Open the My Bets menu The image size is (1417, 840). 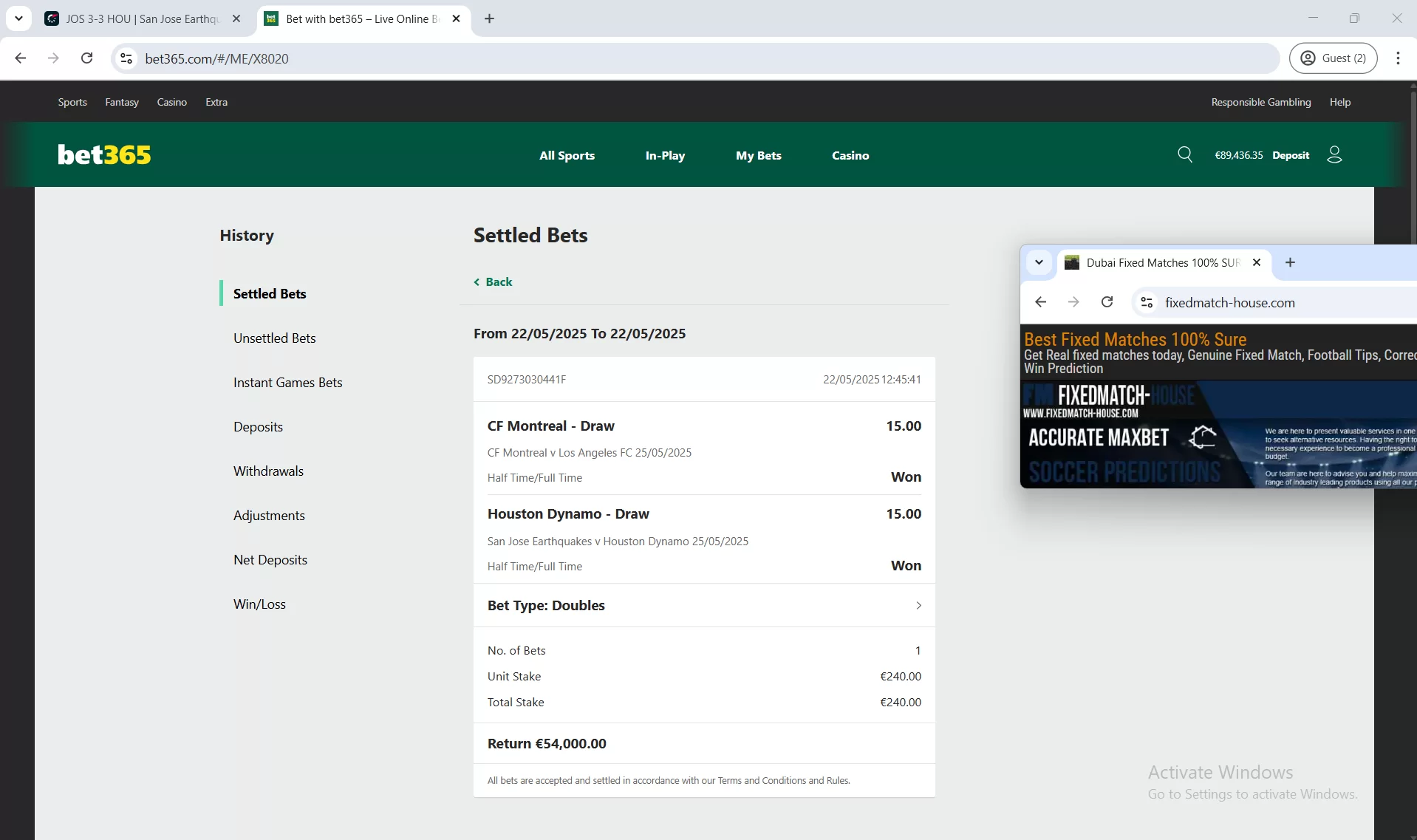click(758, 155)
